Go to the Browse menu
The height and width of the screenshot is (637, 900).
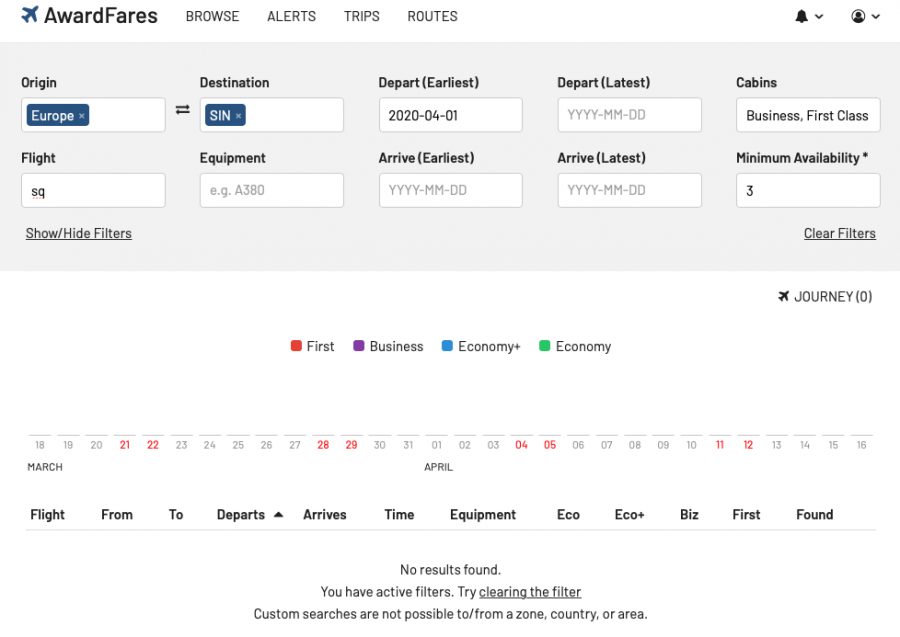(x=212, y=16)
